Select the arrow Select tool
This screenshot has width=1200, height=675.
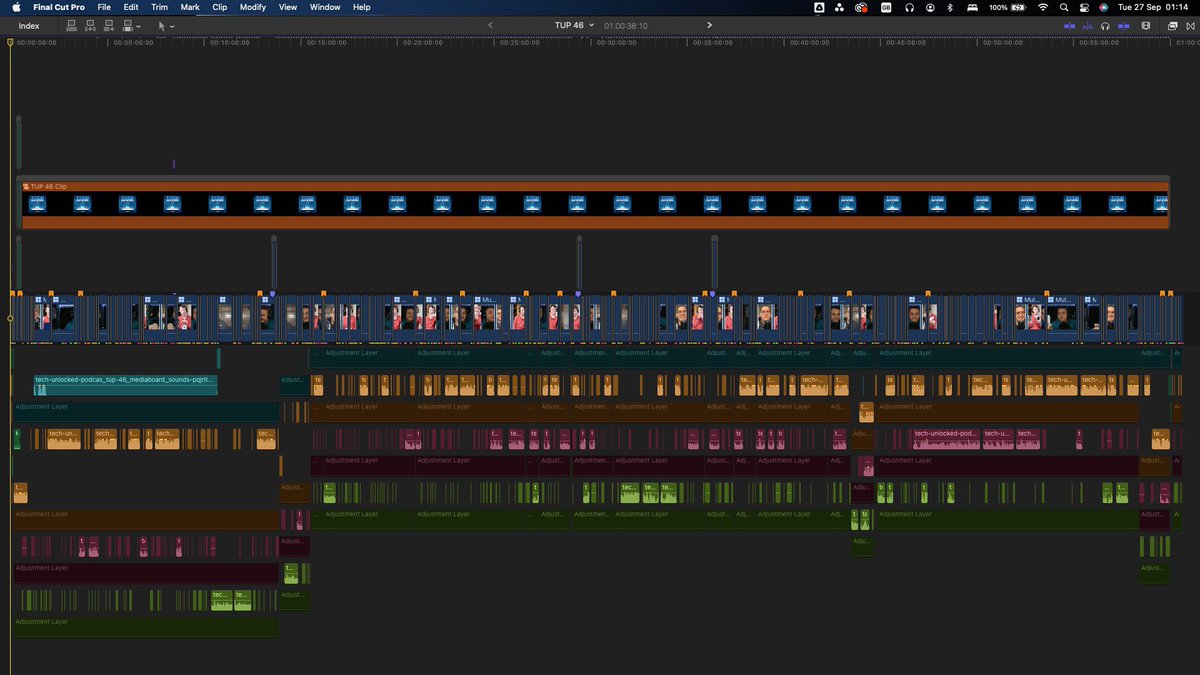[x=163, y=26]
